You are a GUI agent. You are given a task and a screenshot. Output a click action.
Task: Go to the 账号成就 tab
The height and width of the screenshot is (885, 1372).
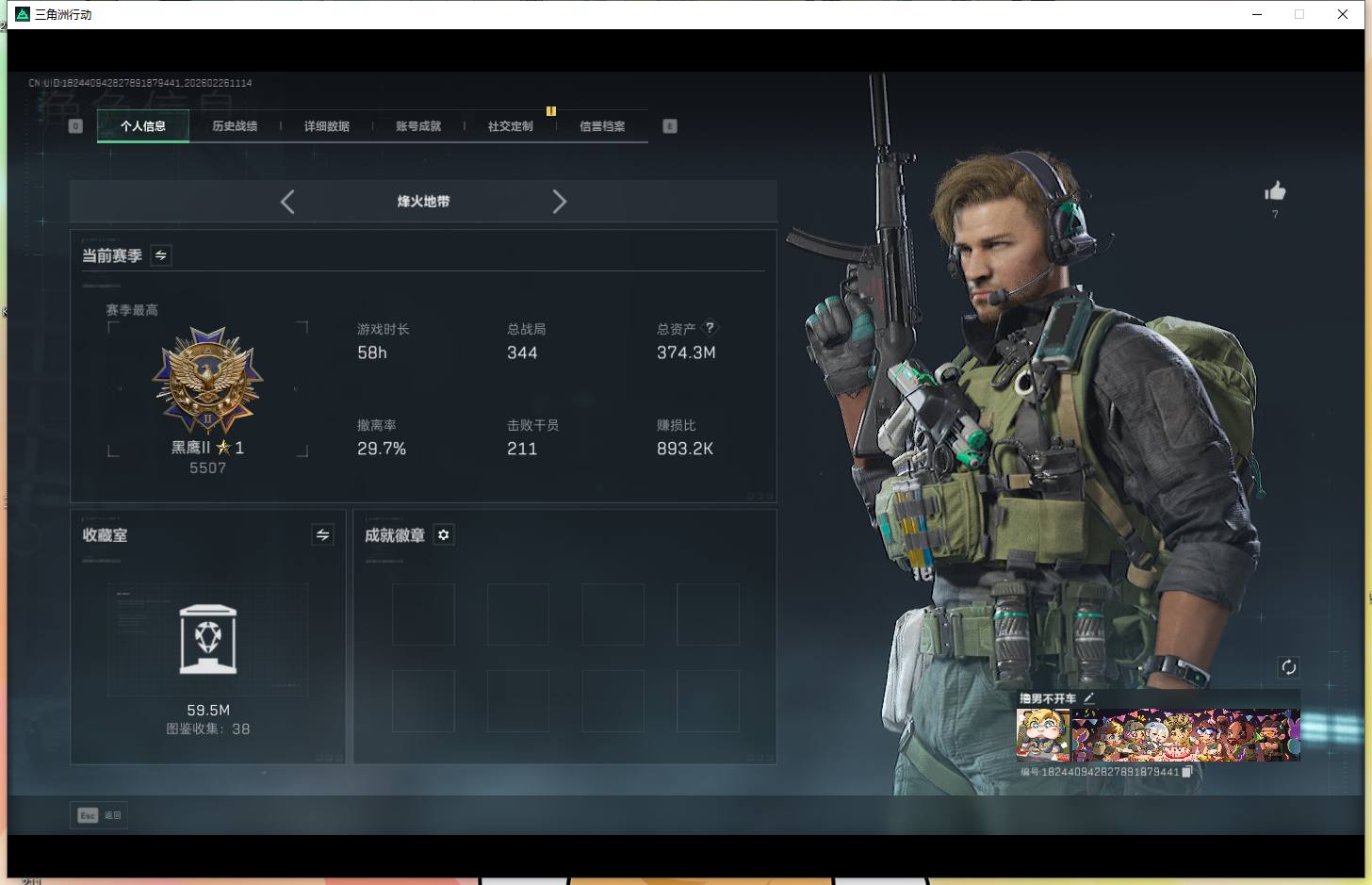click(418, 126)
